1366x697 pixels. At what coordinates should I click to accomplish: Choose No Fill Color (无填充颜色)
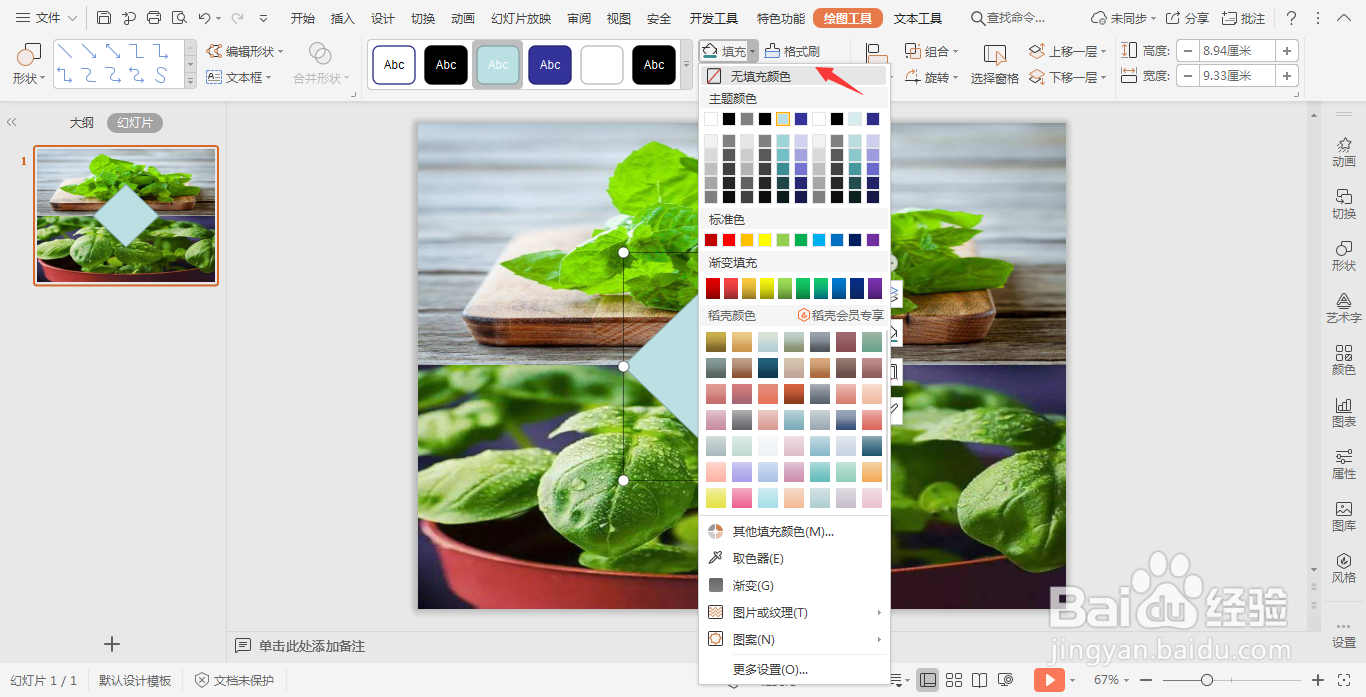(794, 76)
